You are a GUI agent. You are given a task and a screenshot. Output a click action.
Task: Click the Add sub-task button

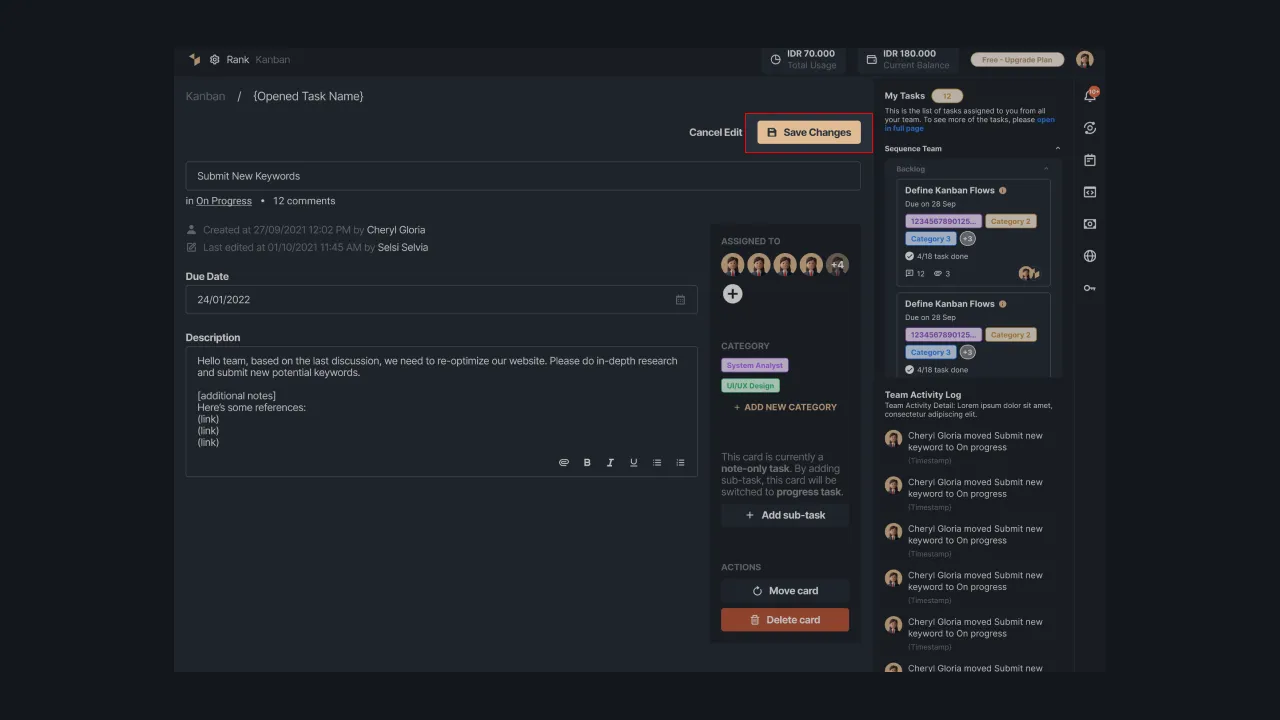785,515
